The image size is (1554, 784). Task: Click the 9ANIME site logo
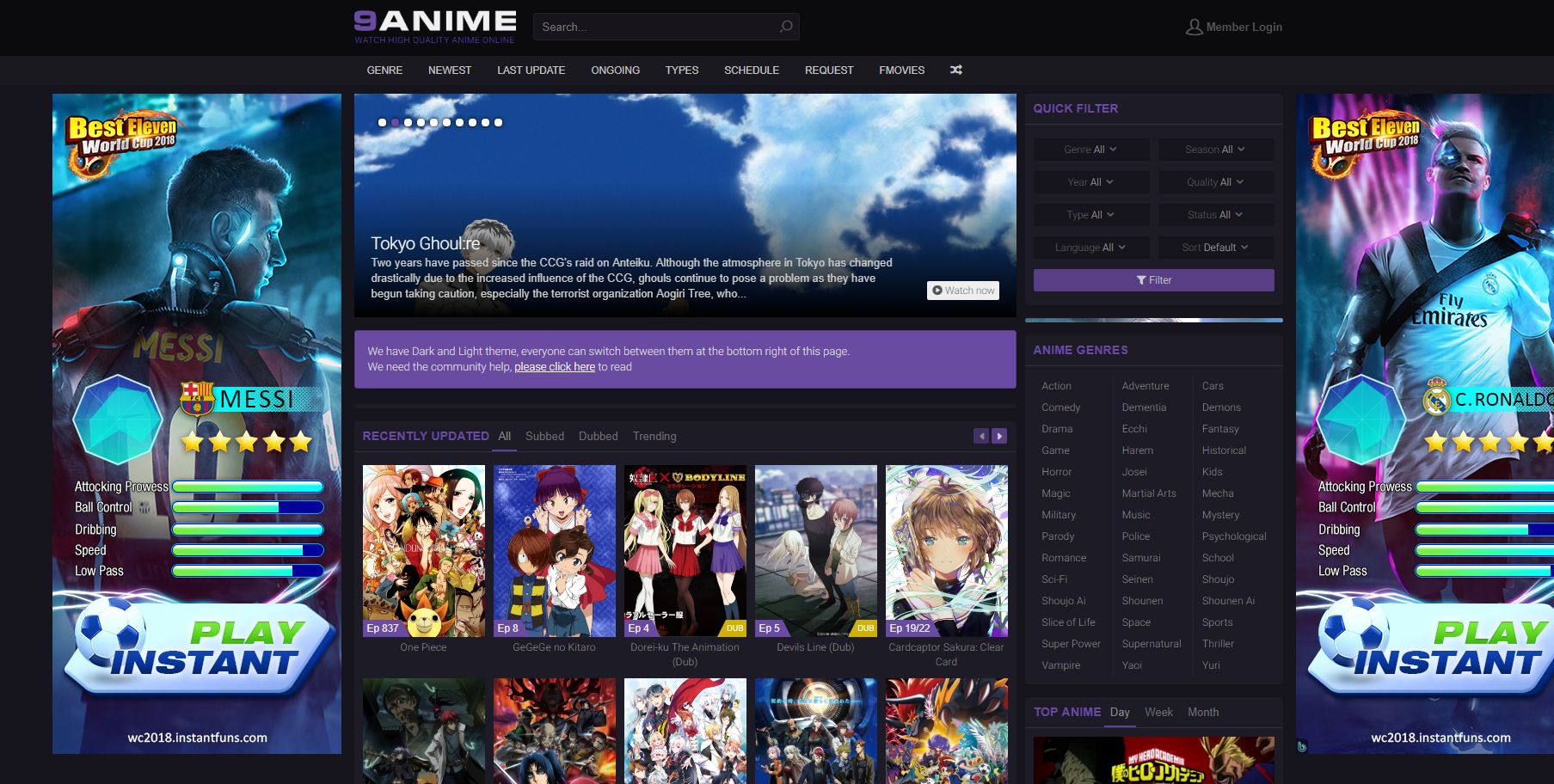tap(435, 27)
